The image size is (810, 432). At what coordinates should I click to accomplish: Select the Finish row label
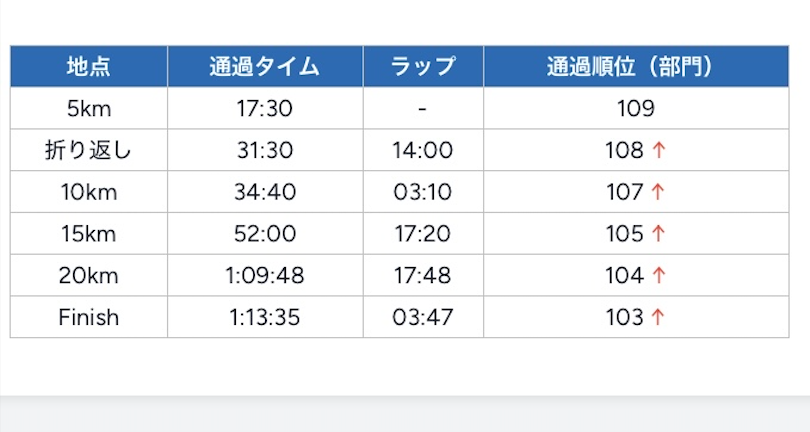click(x=89, y=318)
